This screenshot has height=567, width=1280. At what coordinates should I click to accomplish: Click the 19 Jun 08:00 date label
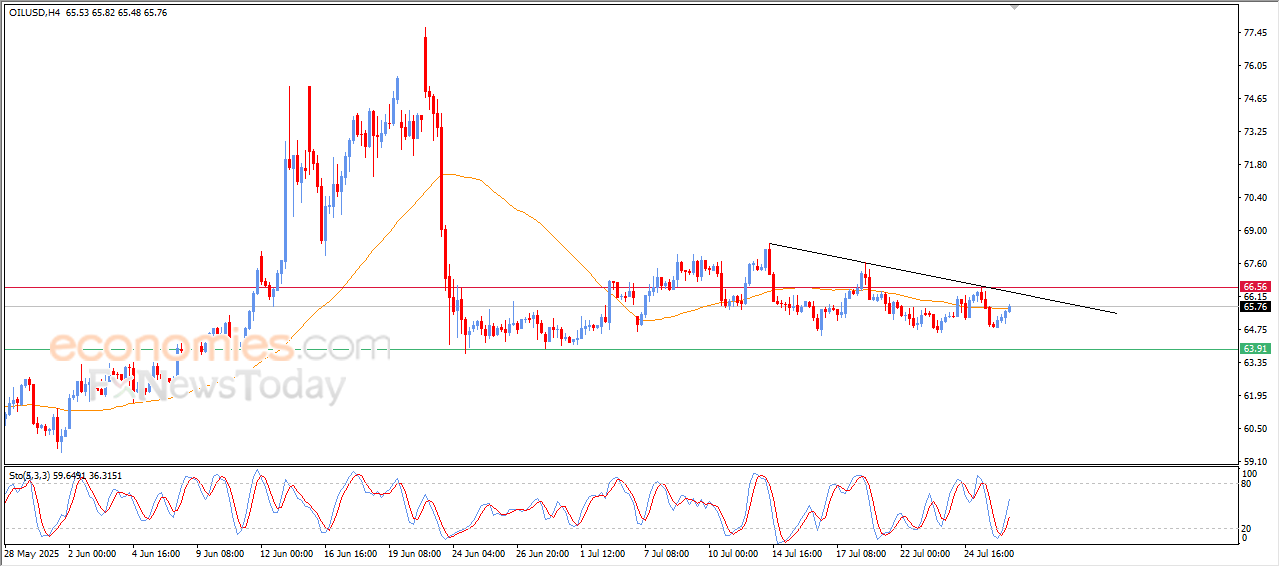[x=413, y=553]
